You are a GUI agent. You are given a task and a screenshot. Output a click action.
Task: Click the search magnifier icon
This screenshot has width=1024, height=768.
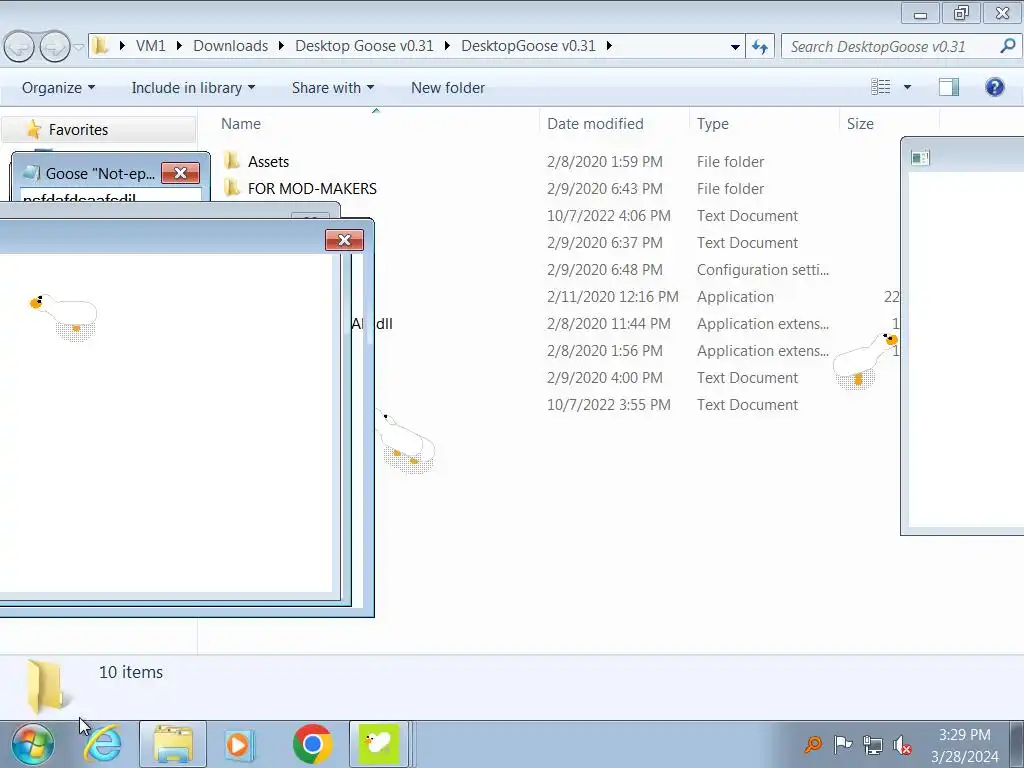point(1008,46)
